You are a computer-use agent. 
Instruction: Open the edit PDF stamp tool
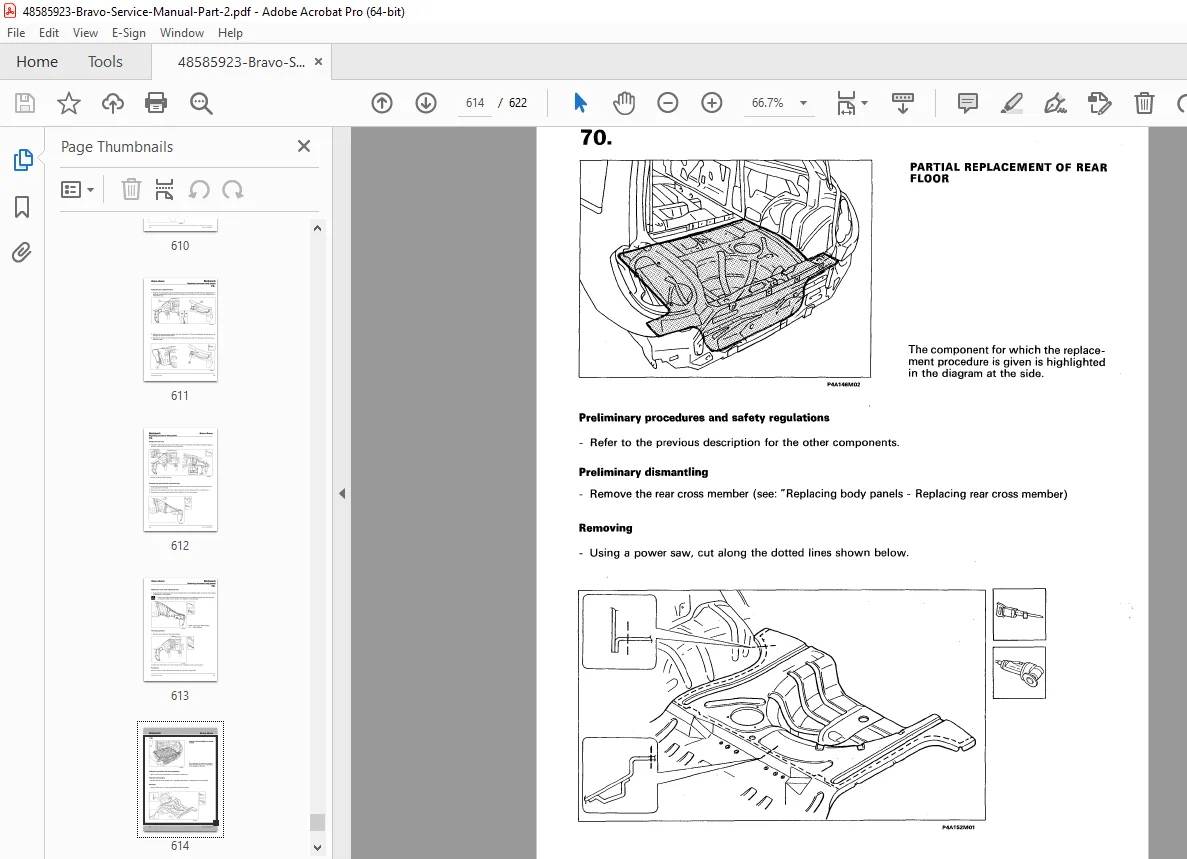tap(1099, 103)
